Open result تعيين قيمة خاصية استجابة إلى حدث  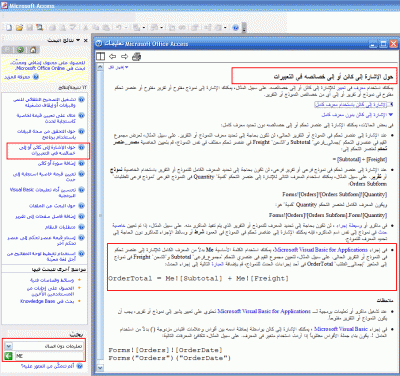(x=45, y=177)
